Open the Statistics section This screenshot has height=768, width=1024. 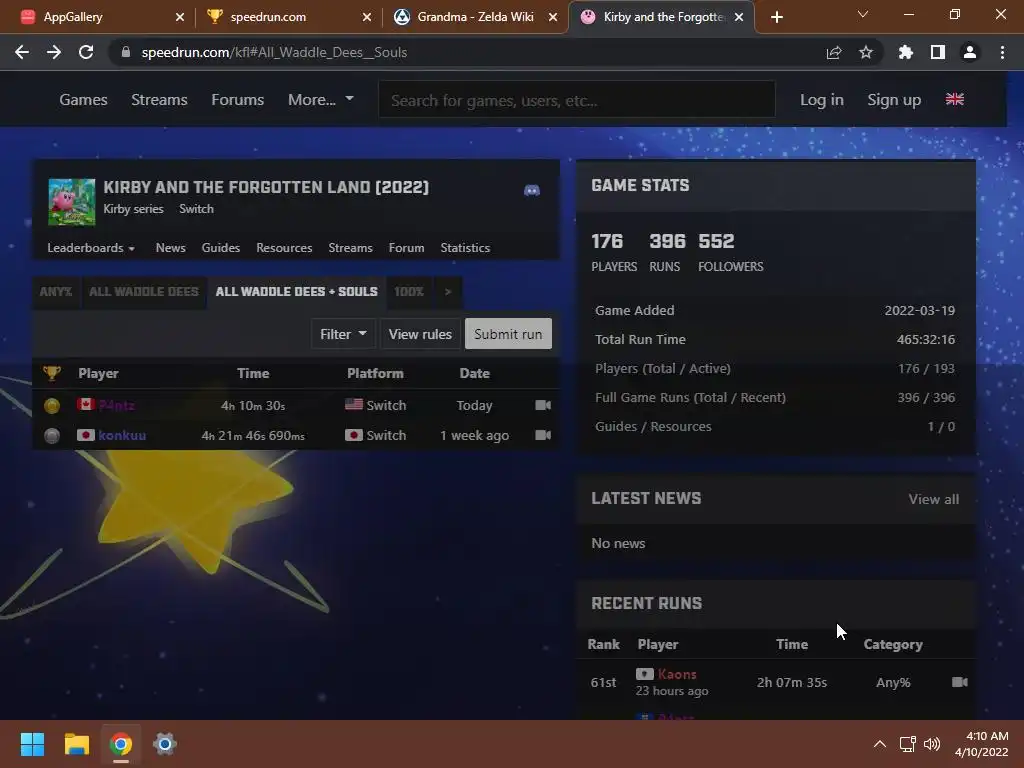pyautogui.click(x=465, y=248)
